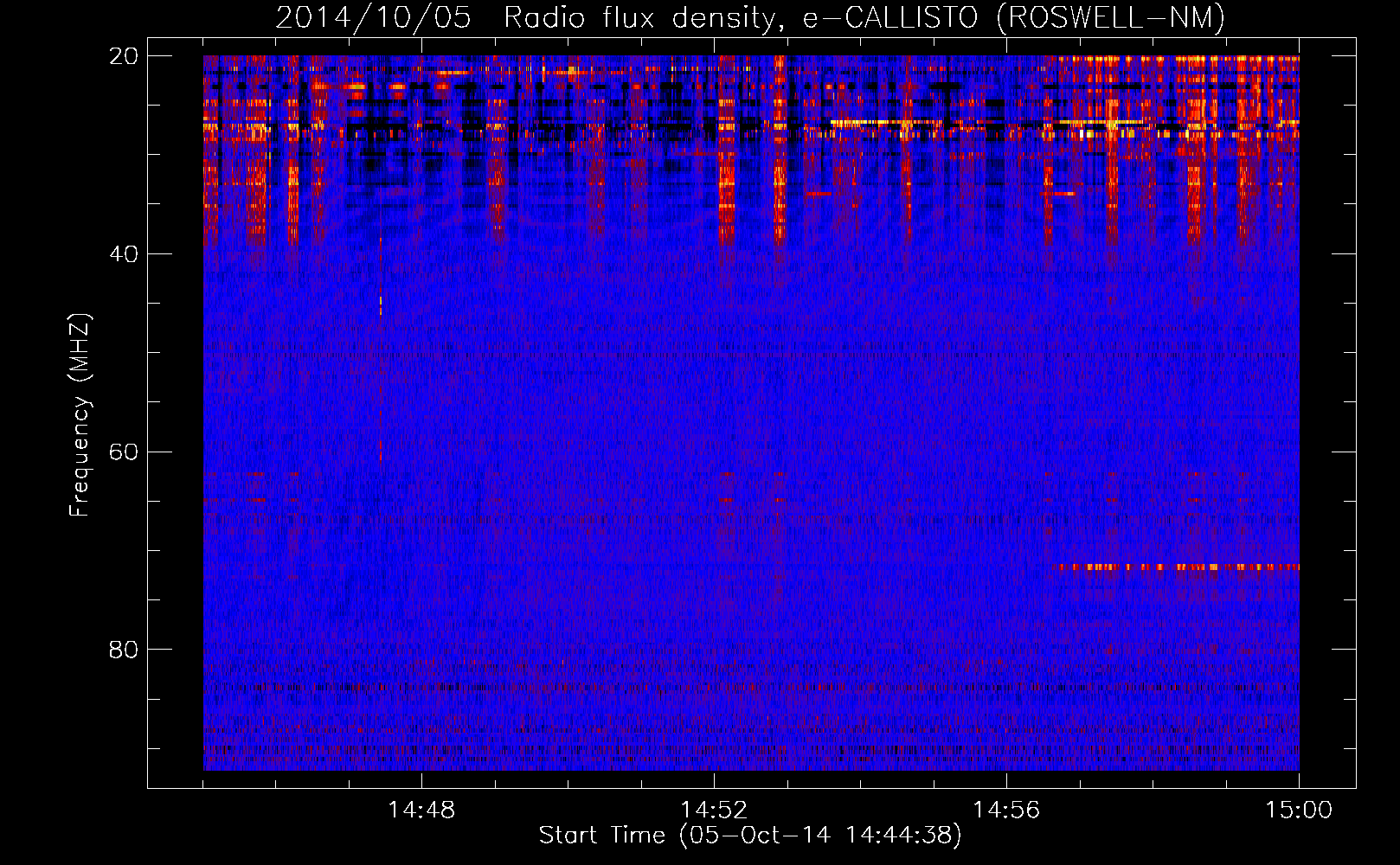Click the 60 frequency tick label

click(123, 452)
